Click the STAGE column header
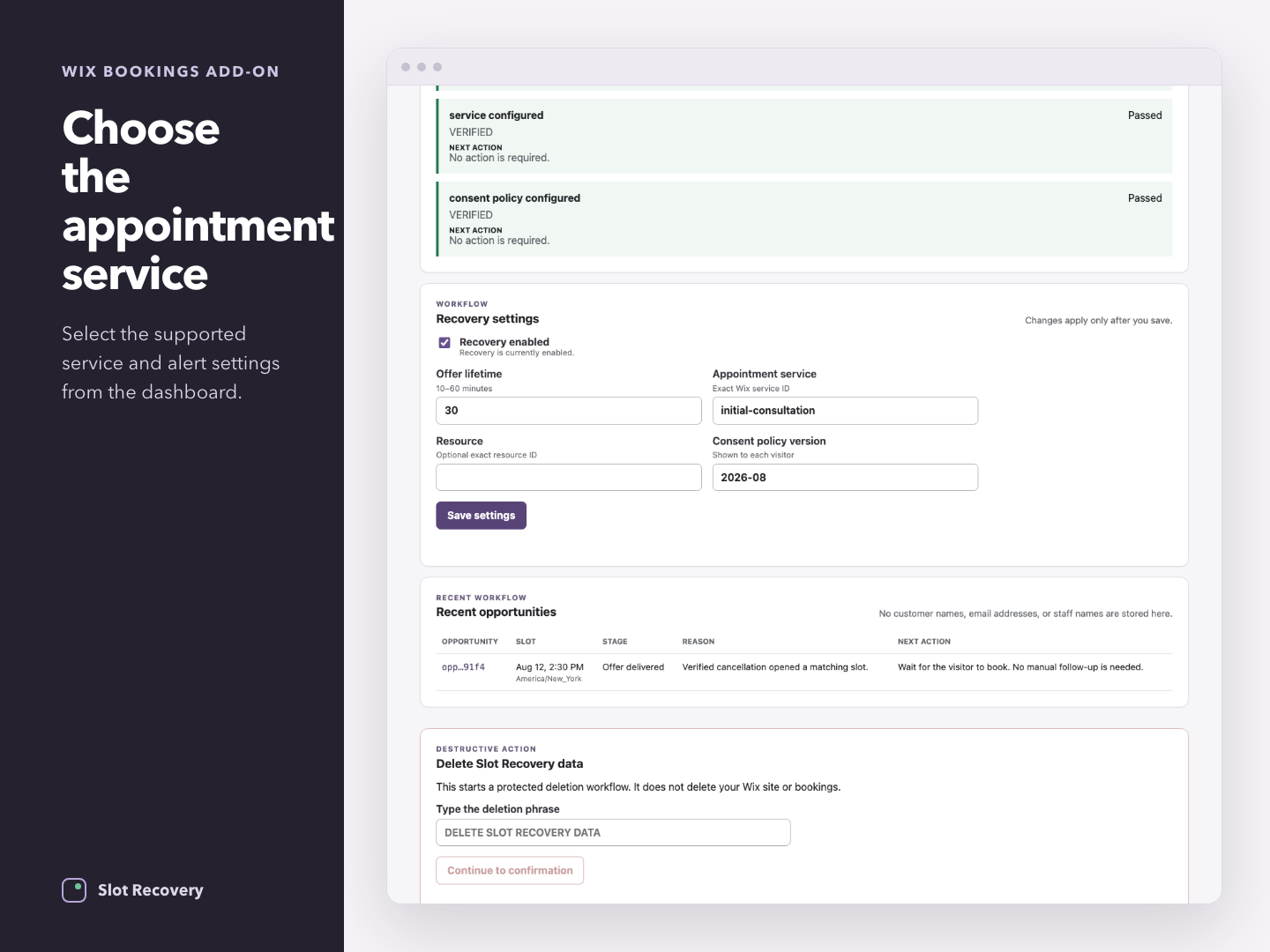Screen dimensions: 1270x952 click(615, 642)
